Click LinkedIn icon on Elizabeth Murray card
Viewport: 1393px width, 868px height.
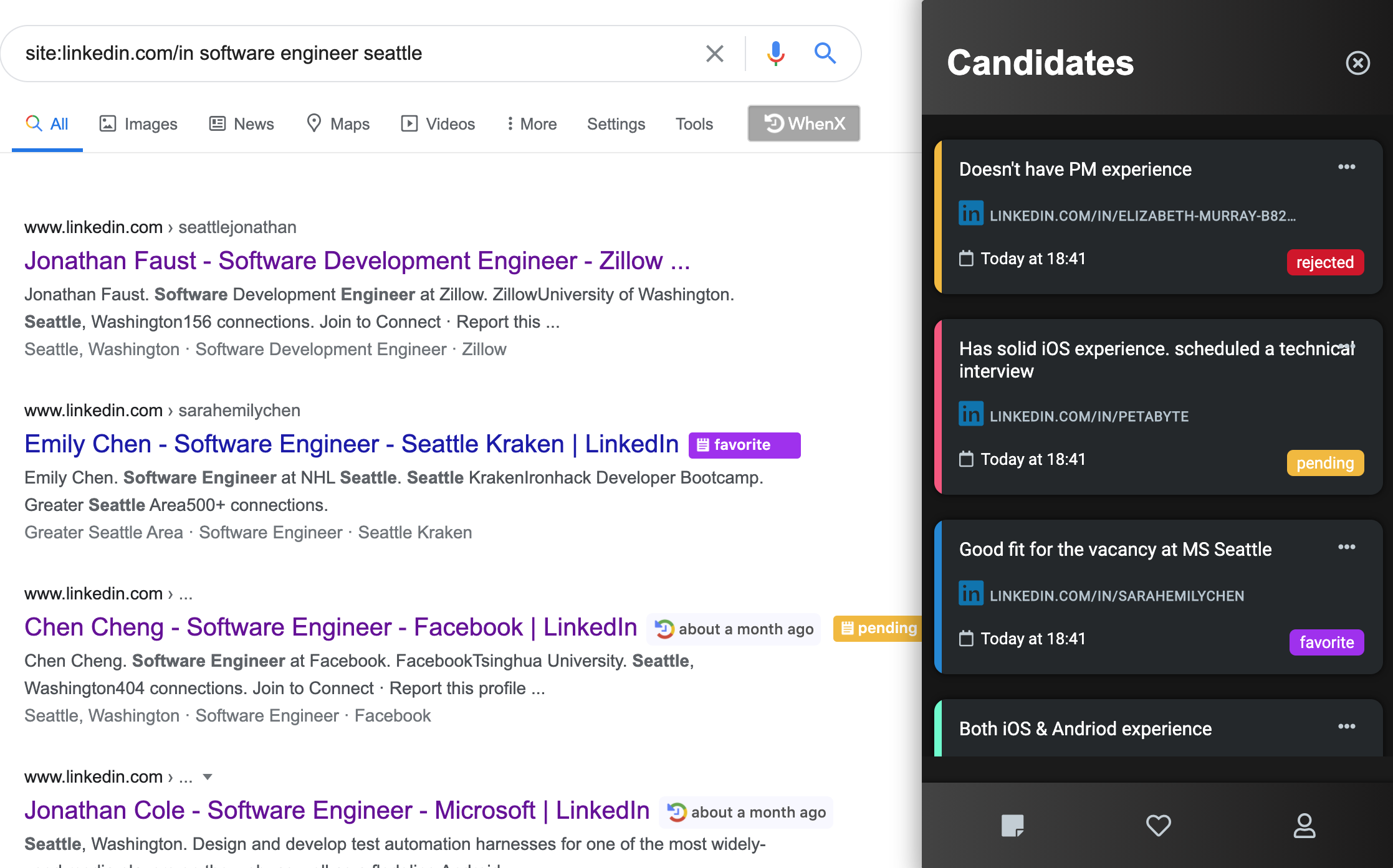[970, 214]
